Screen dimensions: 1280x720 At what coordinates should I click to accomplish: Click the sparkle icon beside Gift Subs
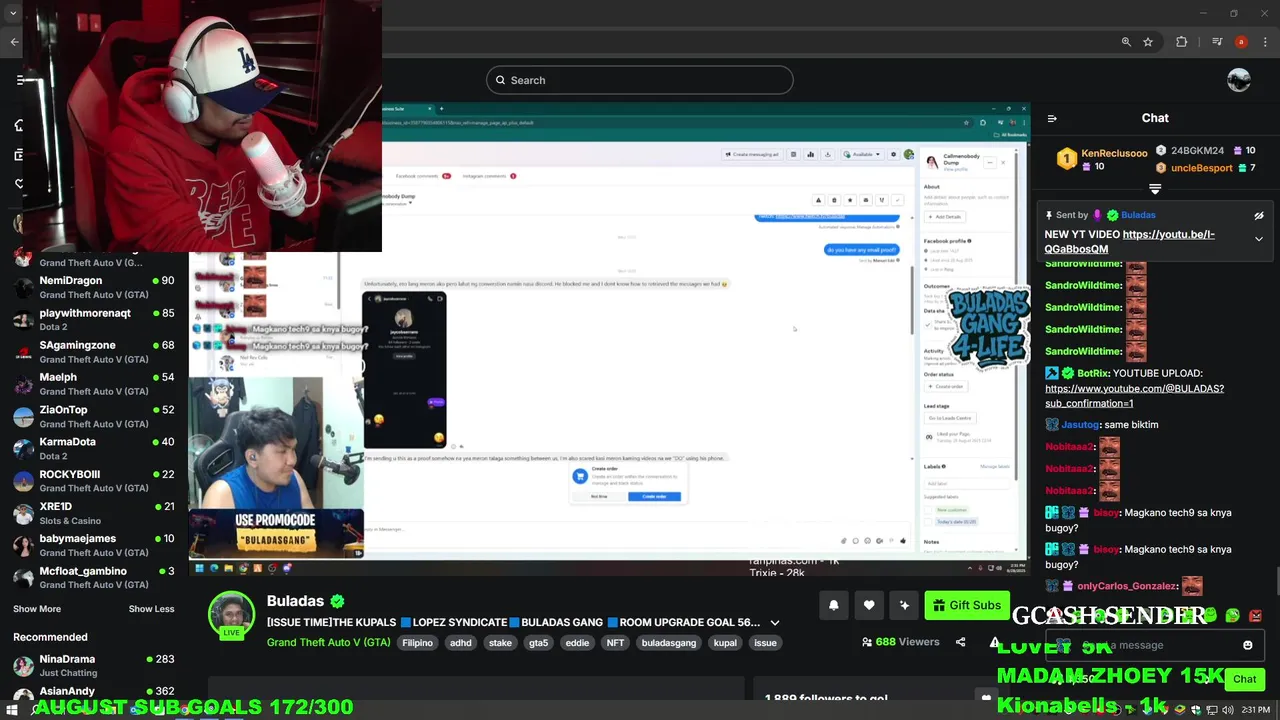tap(904, 605)
